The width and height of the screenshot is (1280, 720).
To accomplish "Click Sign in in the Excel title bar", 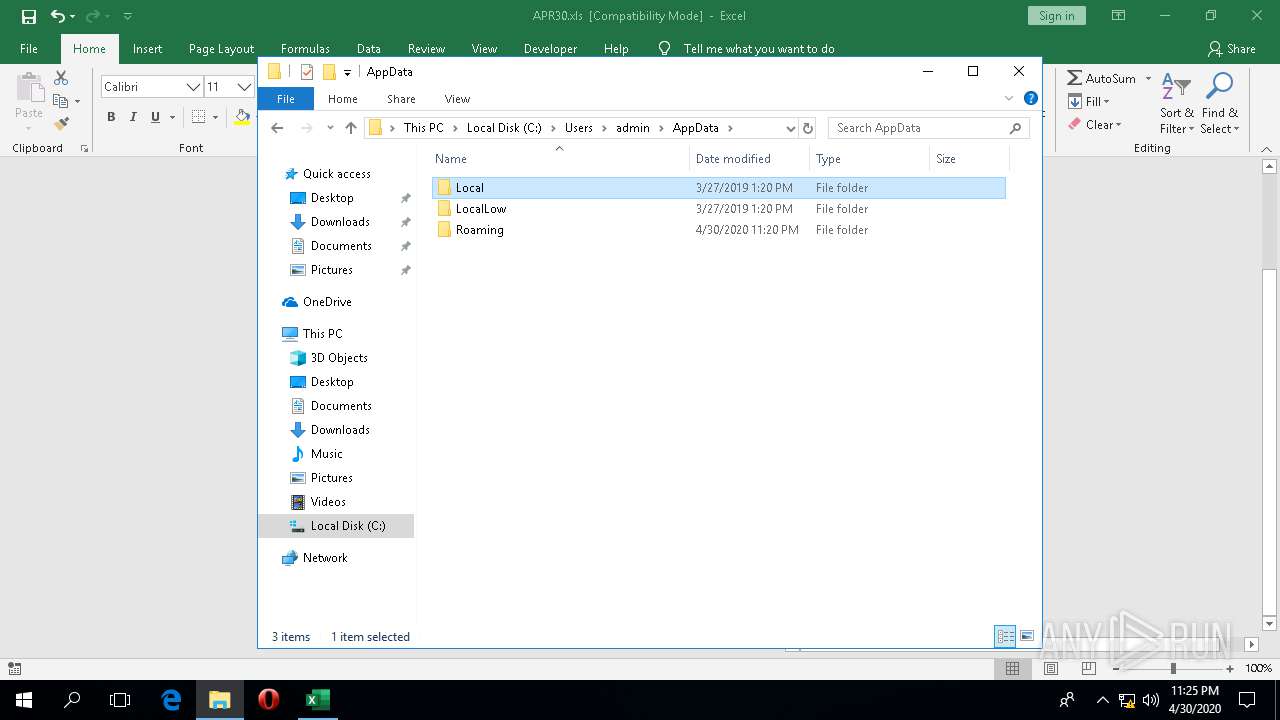I will coord(1056,16).
